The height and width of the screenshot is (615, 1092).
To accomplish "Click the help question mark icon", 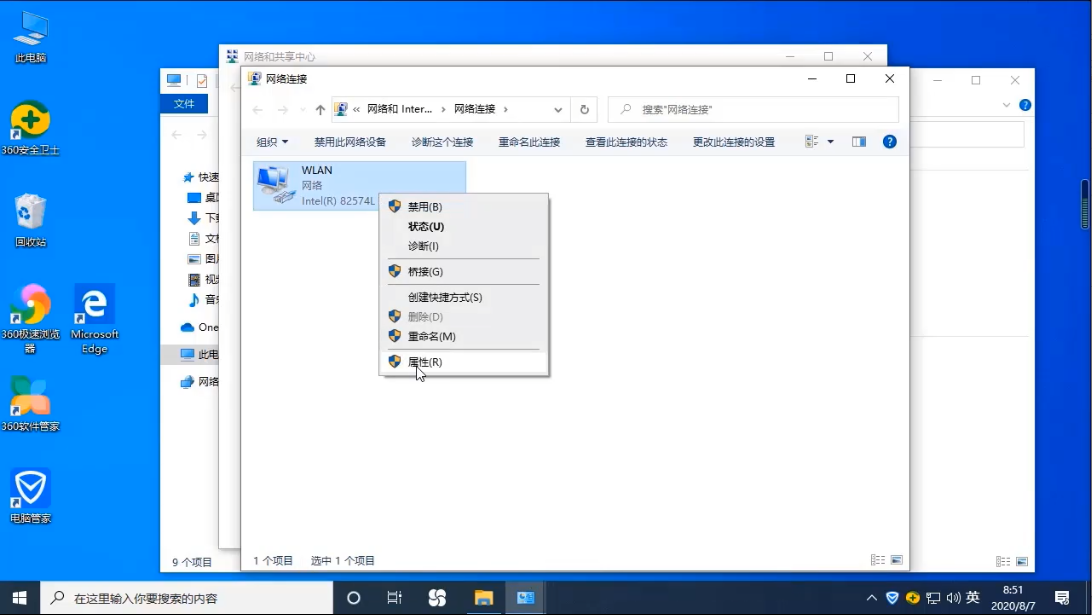I will click(x=889, y=142).
